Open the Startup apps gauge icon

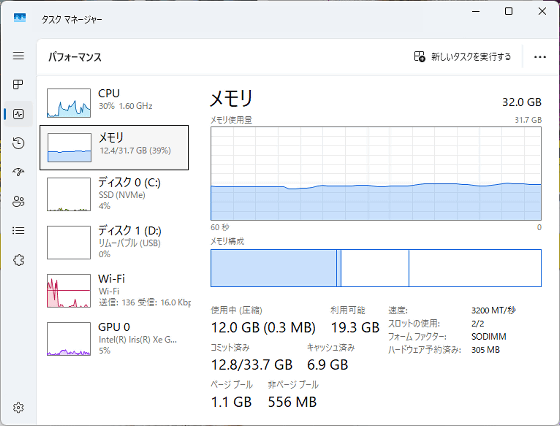pyautogui.click(x=18, y=172)
